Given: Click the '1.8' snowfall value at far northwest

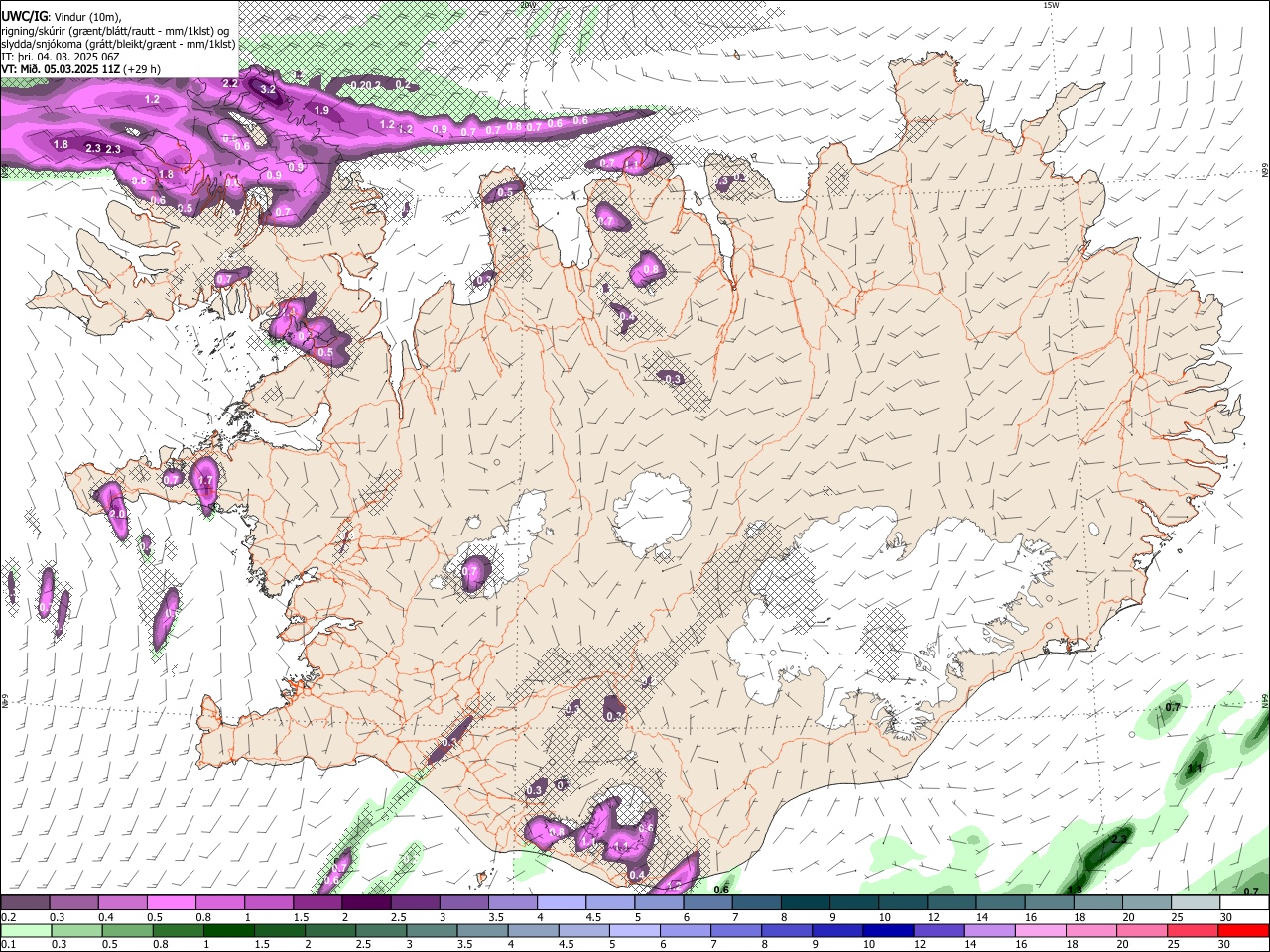Looking at the screenshot, I should coord(61,144).
